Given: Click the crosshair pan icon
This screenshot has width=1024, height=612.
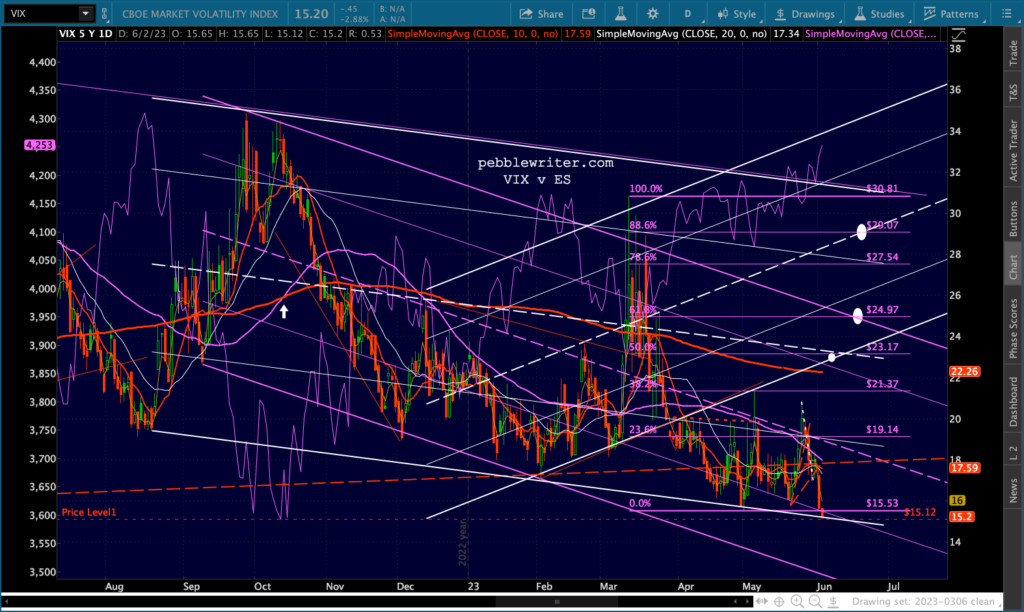Looking at the screenshot, I should 779,602.
